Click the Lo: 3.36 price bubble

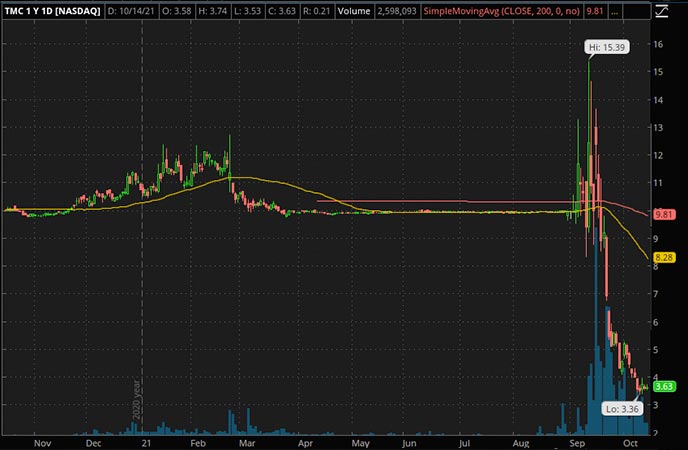tap(622, 409)
